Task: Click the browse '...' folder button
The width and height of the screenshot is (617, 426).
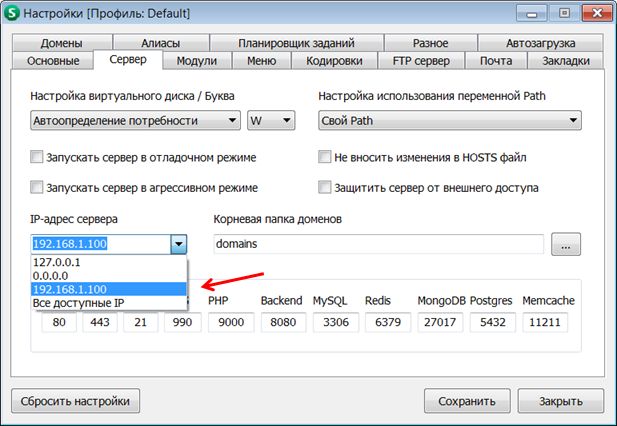Action: [x=566, y=244]
